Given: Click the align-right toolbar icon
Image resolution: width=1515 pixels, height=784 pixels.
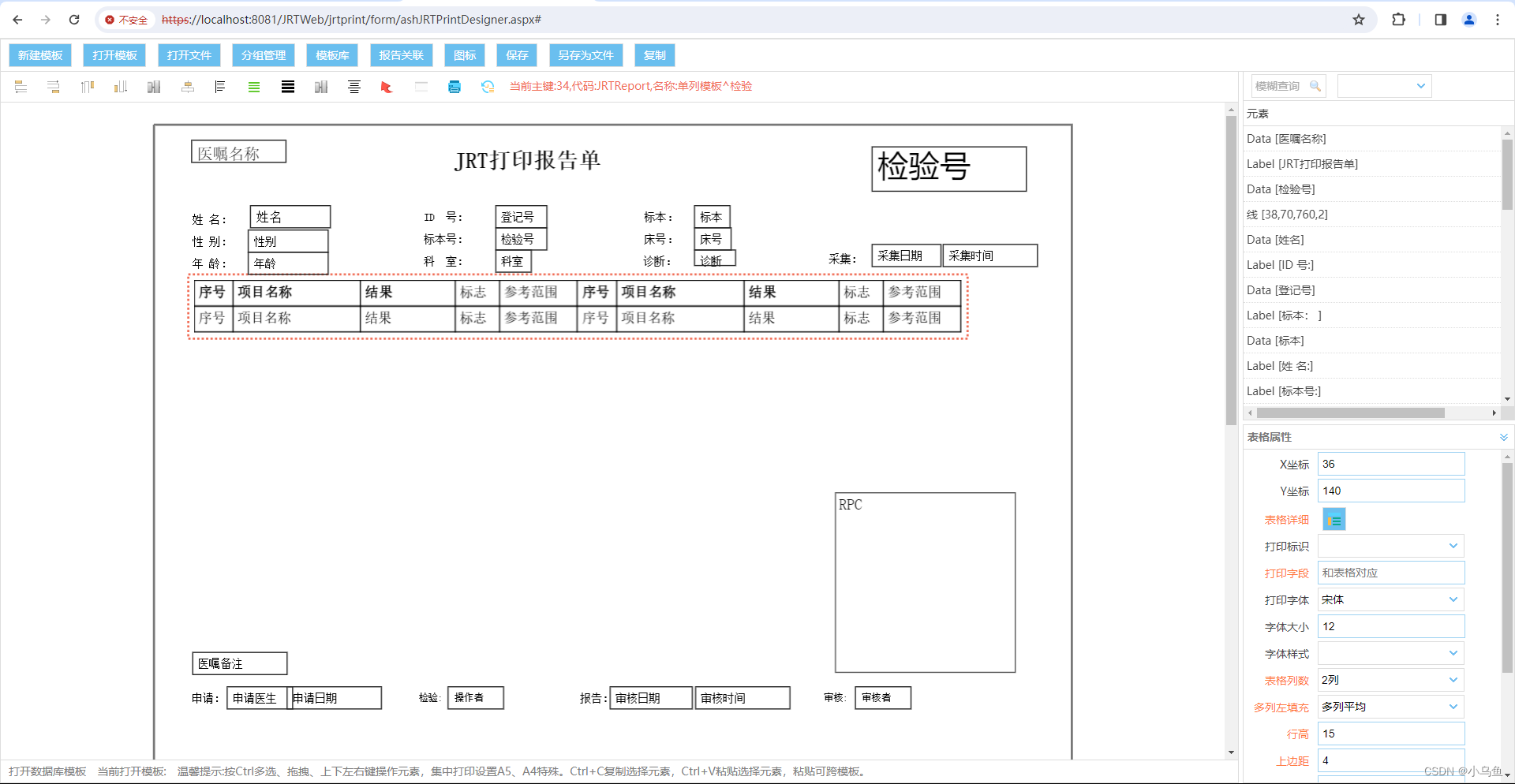Looking at the screenshot, I should 54,87.
